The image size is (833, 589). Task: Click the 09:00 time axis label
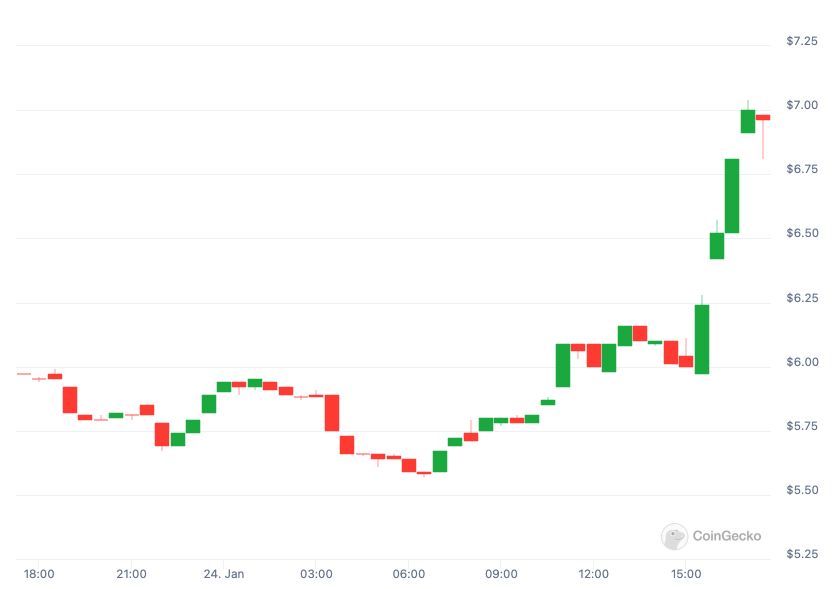[x=501, y=574]
